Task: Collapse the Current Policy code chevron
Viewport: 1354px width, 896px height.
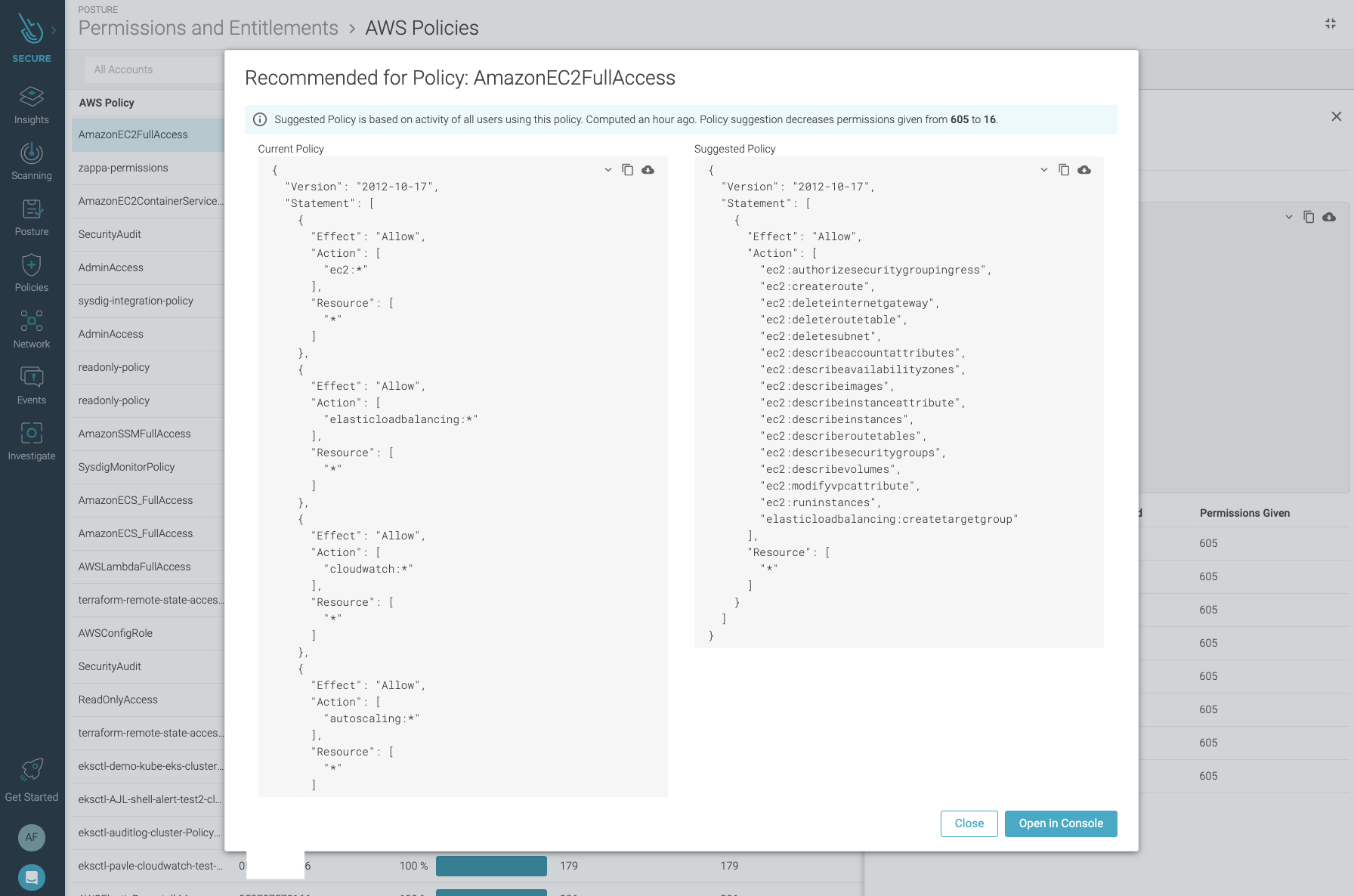Action: click(x=607, y=170)
